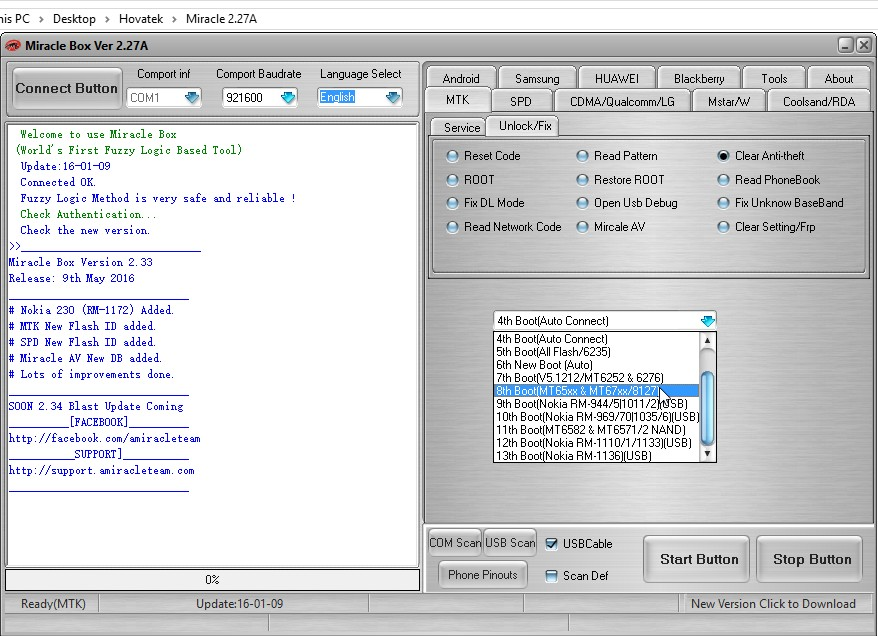Select the Clear Anti-theft radio option

[x=761, y=156]
